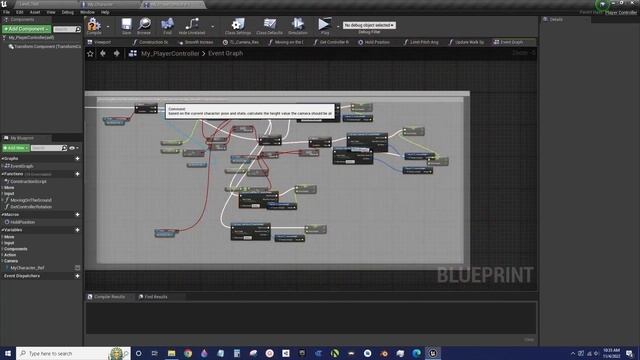Start Play with the Play icon
The image size is (640, 360).
pyautogui.click(x=324, y=25)
